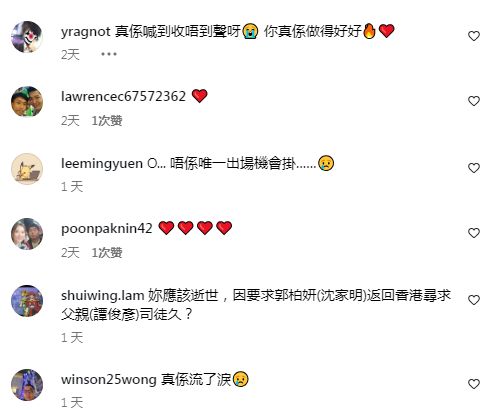Open leemingyuen's Pikachu avatar

[x=27, y=169]
